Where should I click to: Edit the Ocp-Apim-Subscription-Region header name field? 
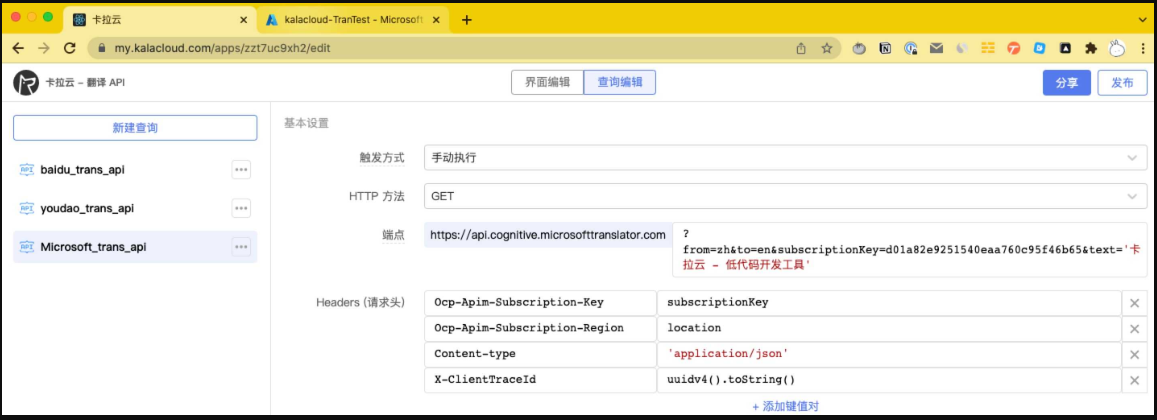pyautogui.click(x=540, y=328)
